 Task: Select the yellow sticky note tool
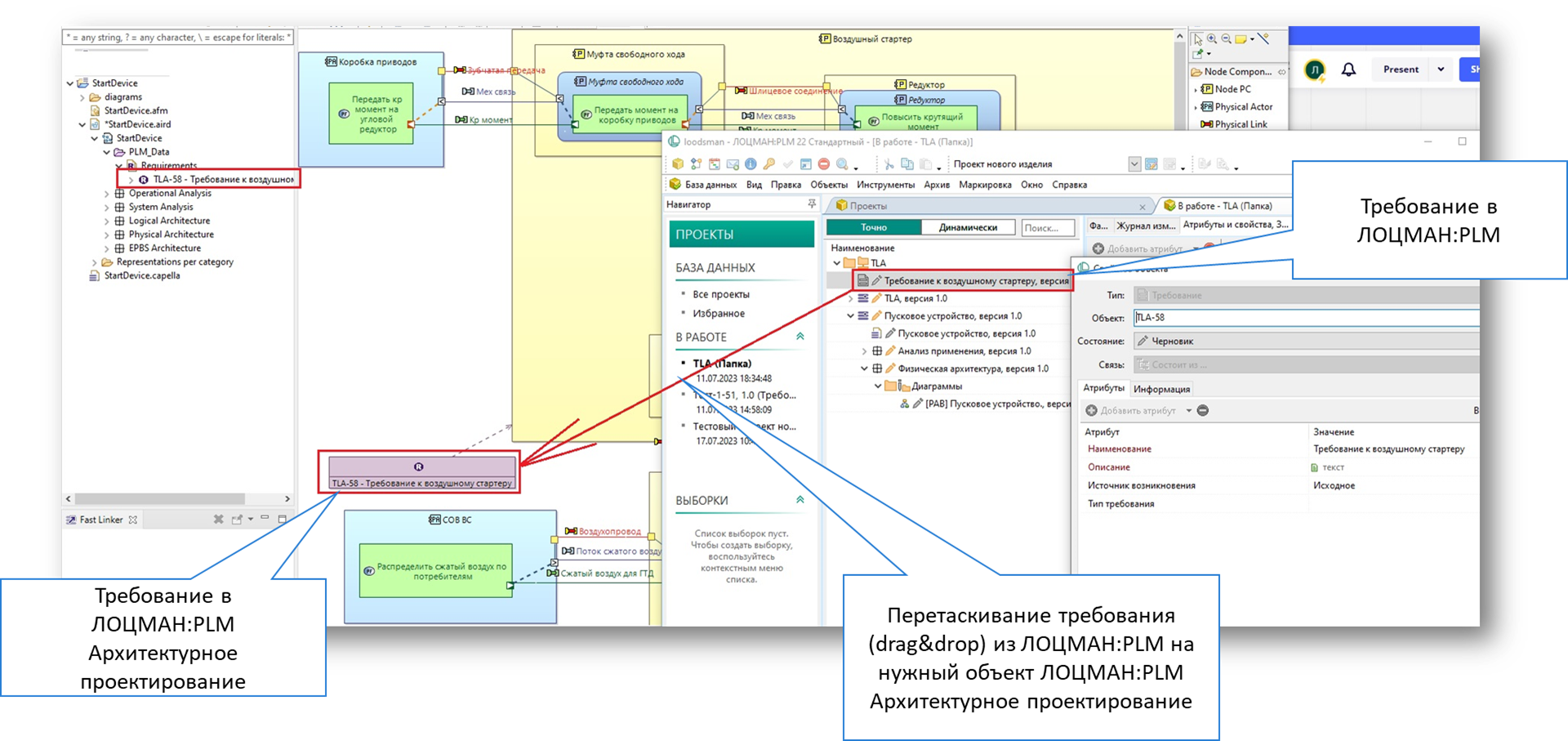pyautogui.click(x=1241, y=38)
